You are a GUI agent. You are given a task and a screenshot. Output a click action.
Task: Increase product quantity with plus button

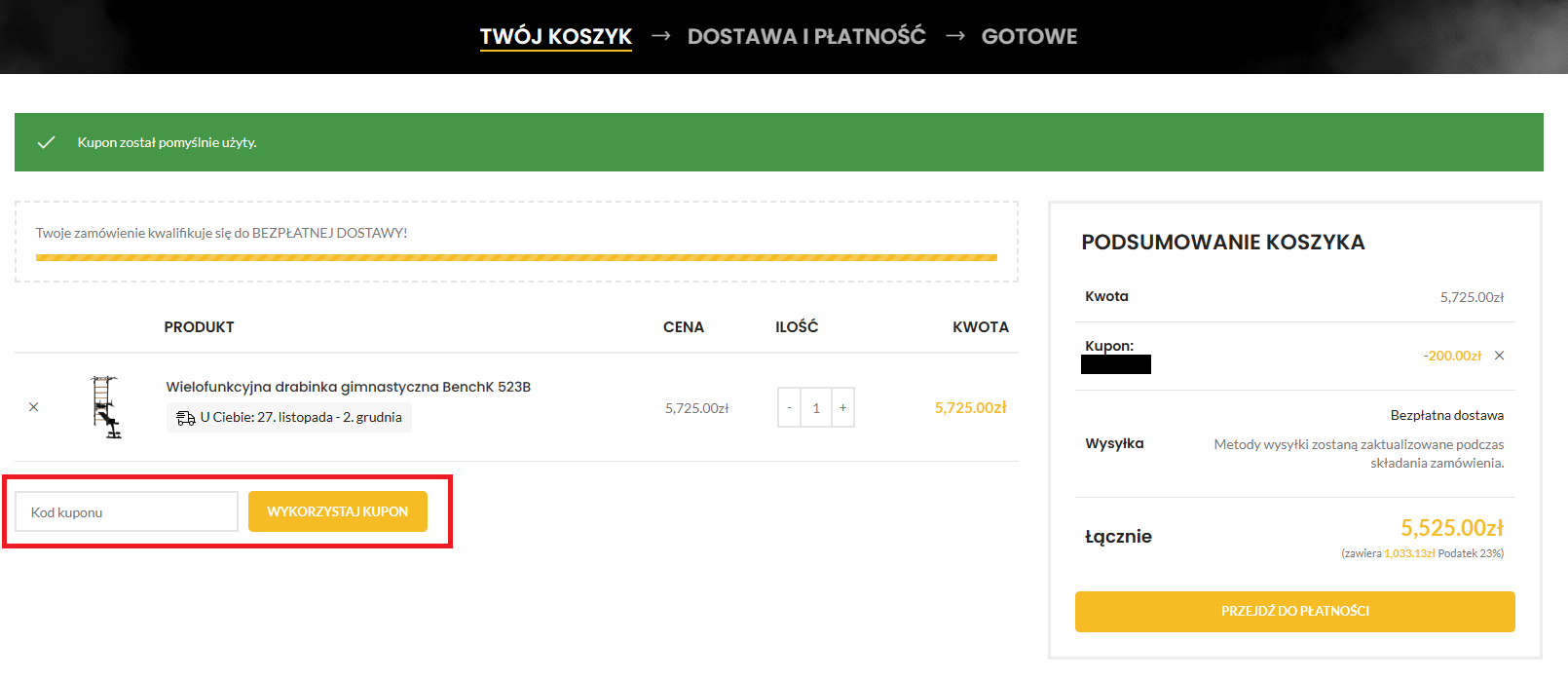(842, 408)
